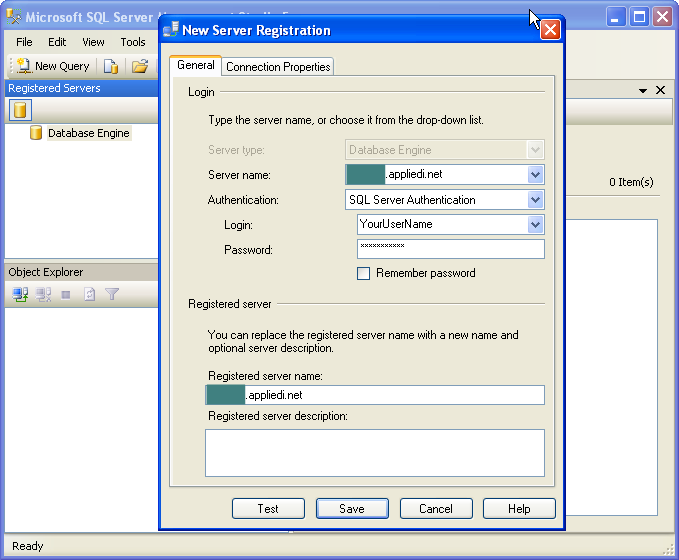Close the right summary pane
The width and height of the screenshot is (679, 560).
pyautogui.click(x=660, y=90)
